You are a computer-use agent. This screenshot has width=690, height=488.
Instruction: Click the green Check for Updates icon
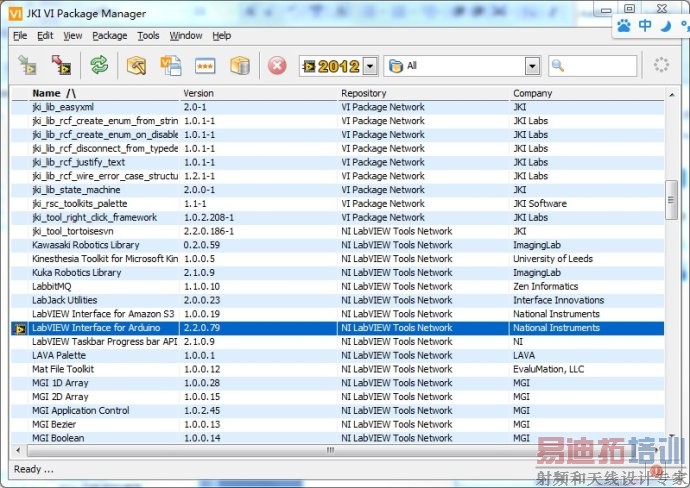click(99, 66)
